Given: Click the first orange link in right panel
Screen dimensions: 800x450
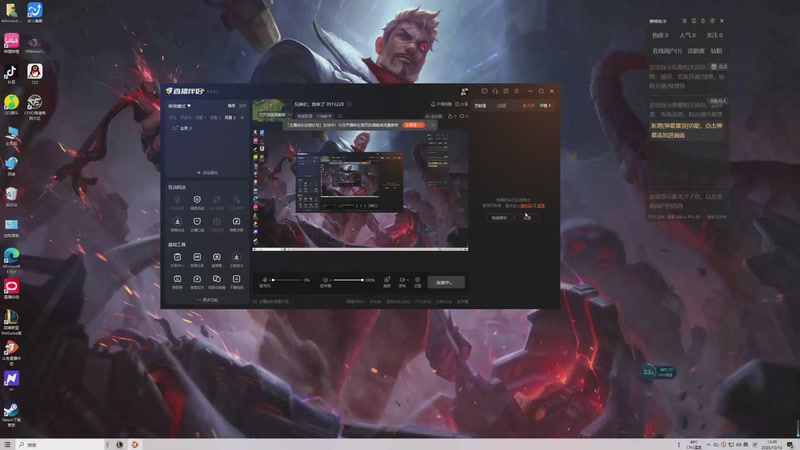Looking at the screenshot, I should point(524,206).
